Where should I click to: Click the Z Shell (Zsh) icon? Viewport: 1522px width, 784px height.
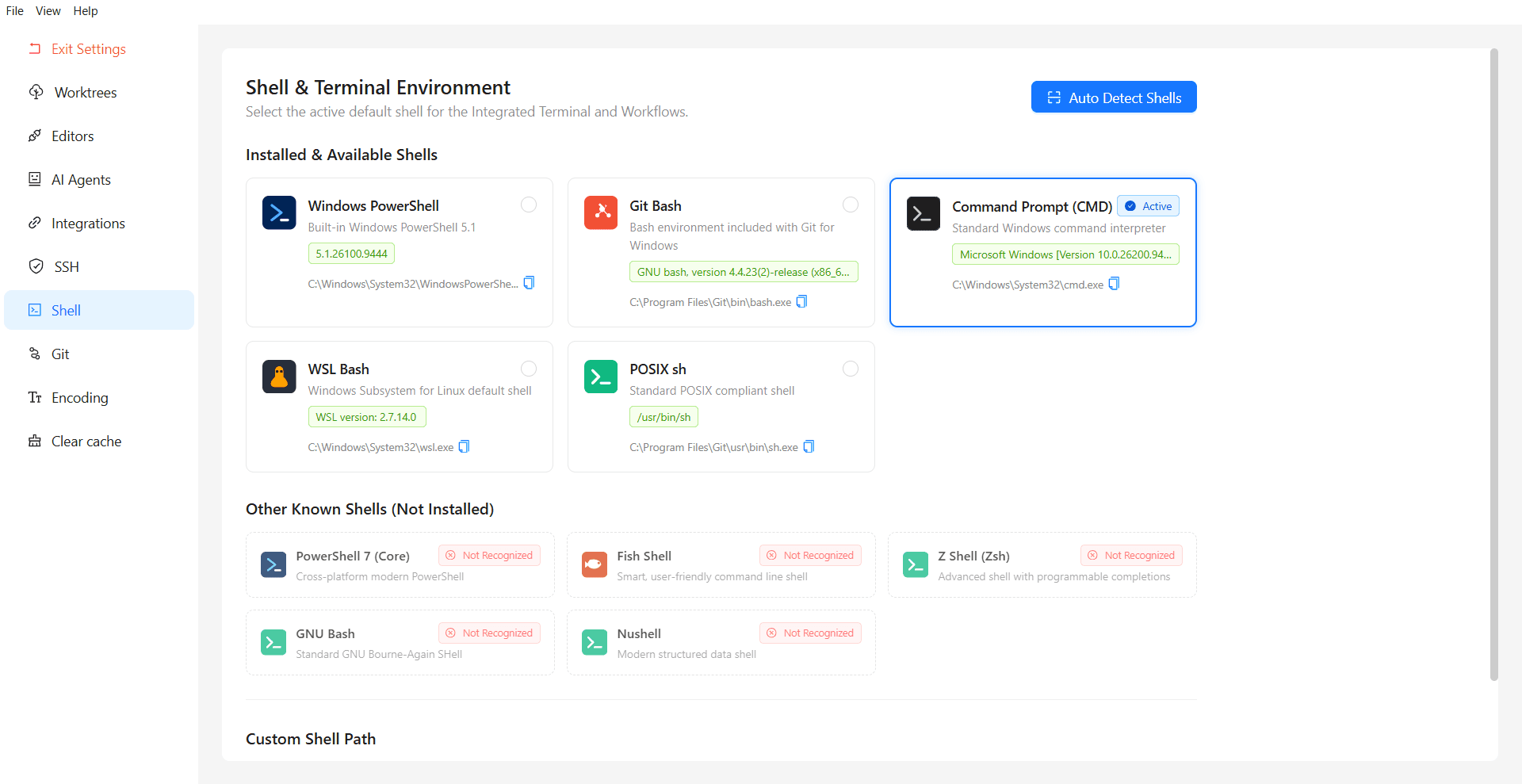coord(916,564)
